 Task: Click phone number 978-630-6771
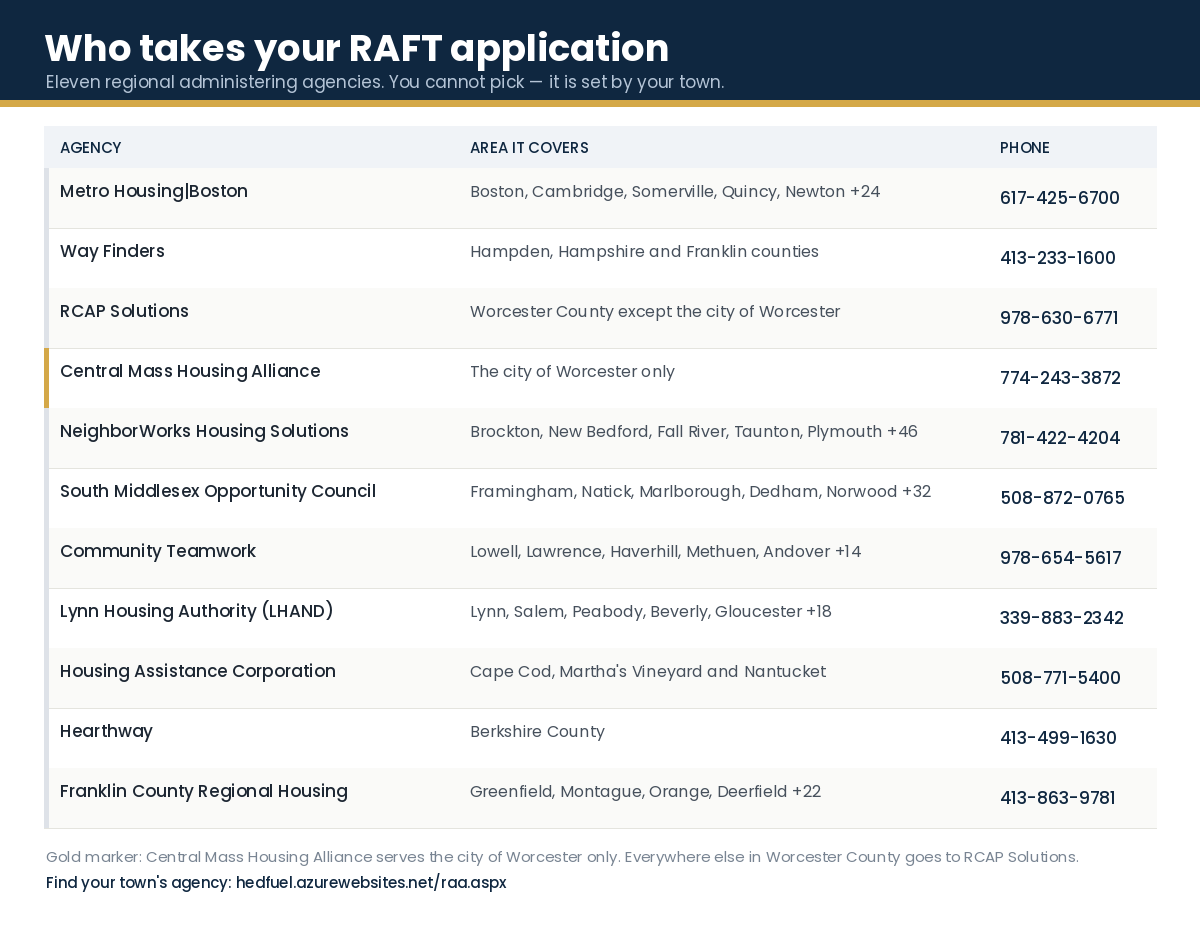[1059, 318]
